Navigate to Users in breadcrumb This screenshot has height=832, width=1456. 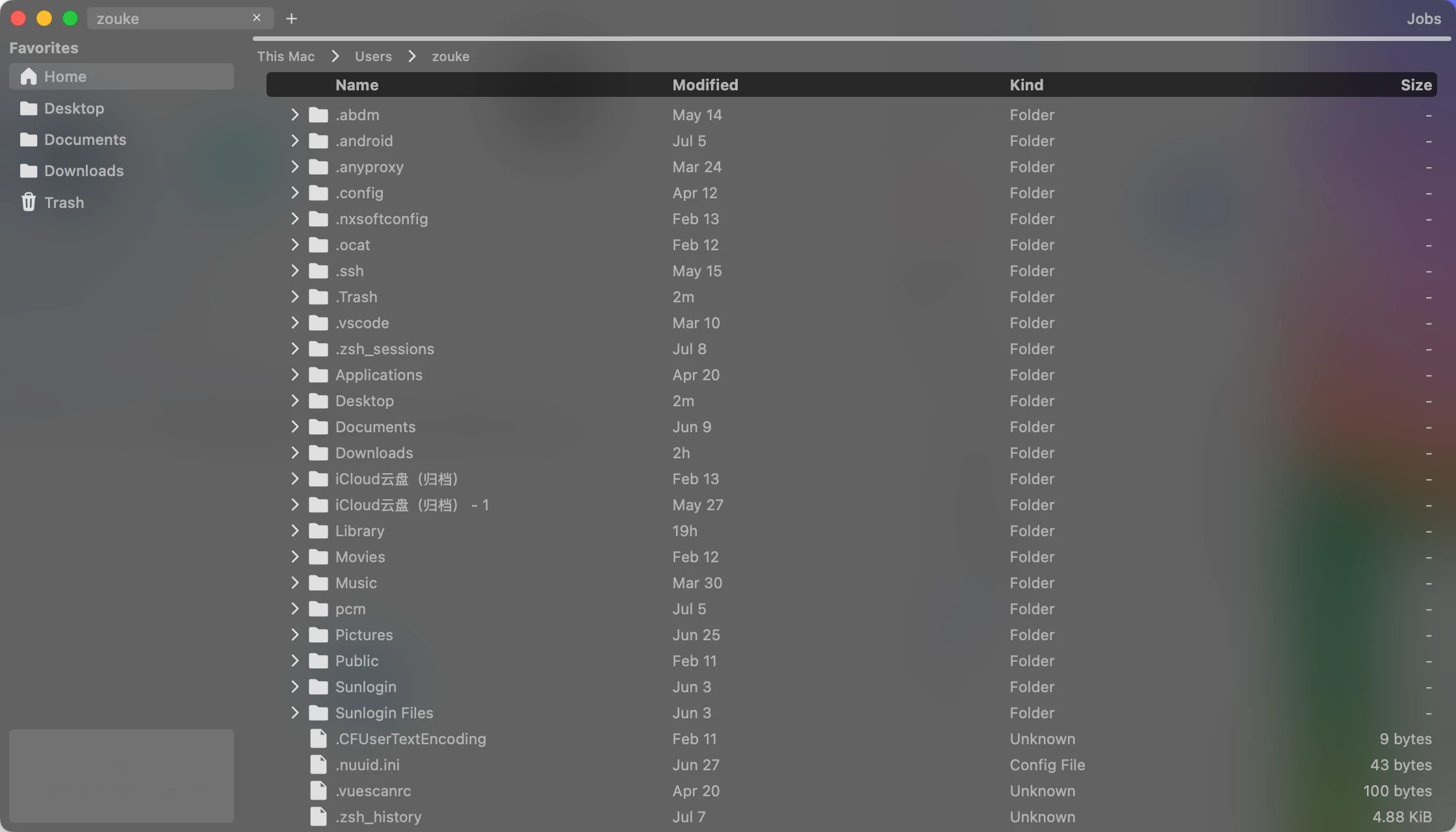click(373, 57)
